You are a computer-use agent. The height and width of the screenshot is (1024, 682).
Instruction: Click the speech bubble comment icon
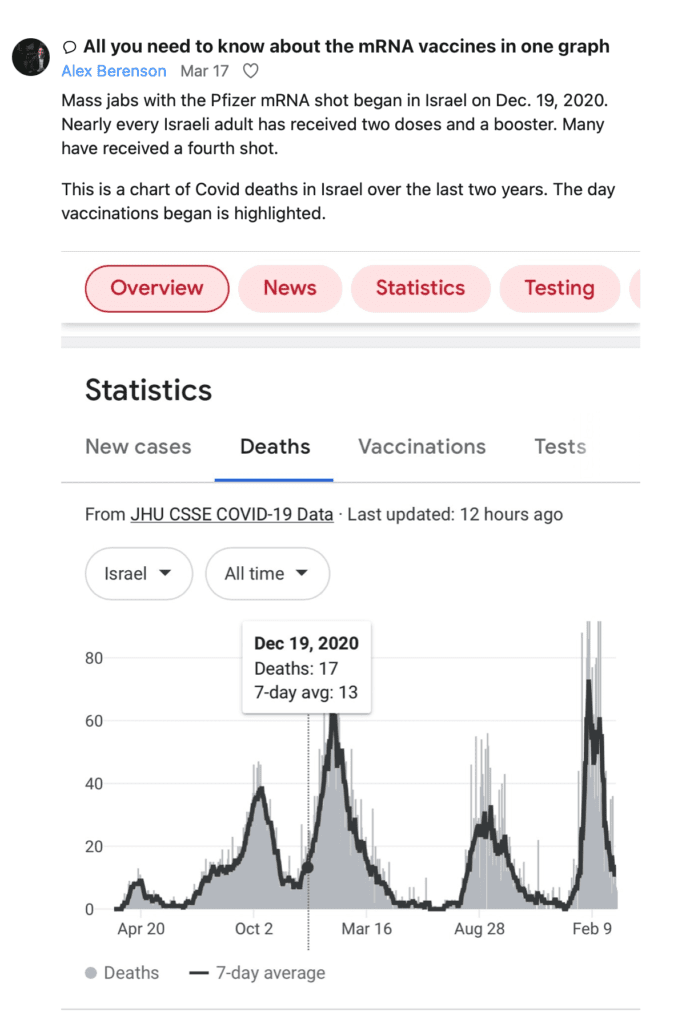(x=69, y=47)
